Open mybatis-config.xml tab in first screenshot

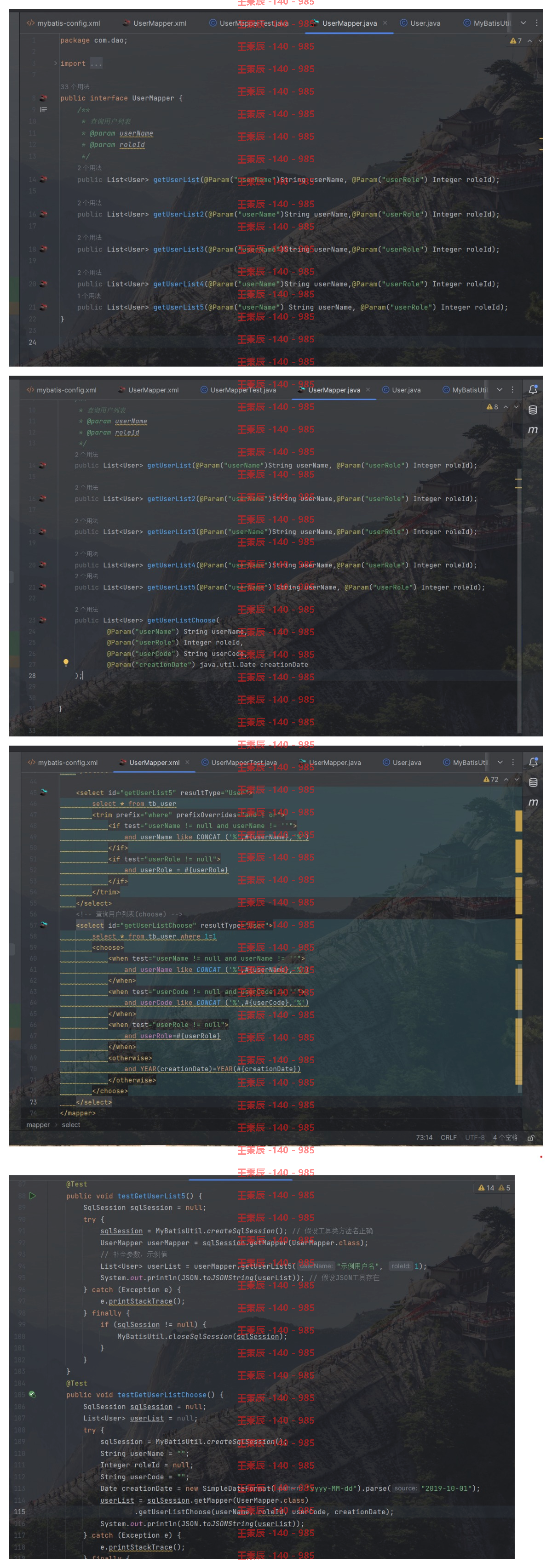click(63, 23)
